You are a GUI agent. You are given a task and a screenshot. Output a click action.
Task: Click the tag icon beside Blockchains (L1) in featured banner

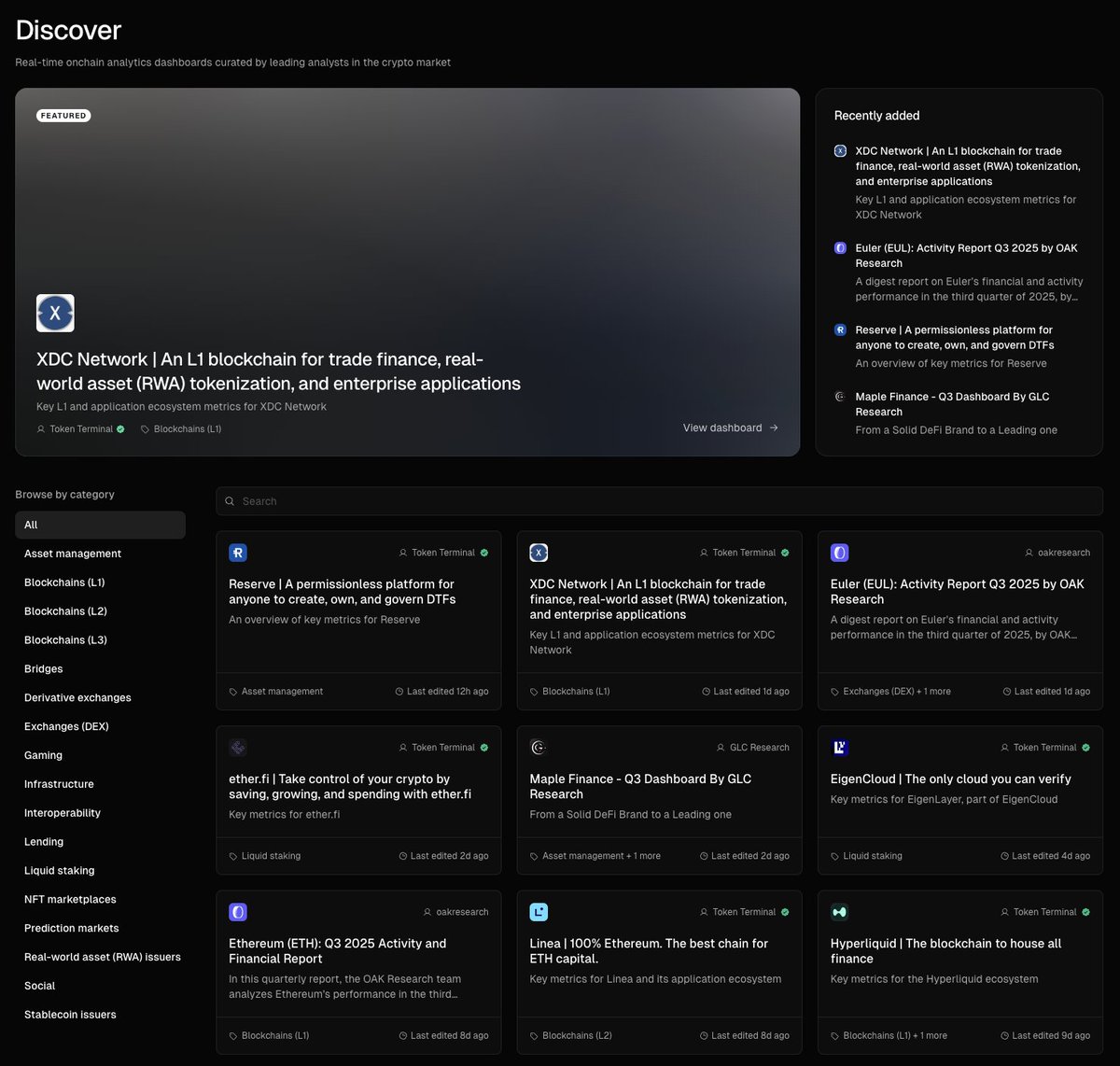click(145, 429)
